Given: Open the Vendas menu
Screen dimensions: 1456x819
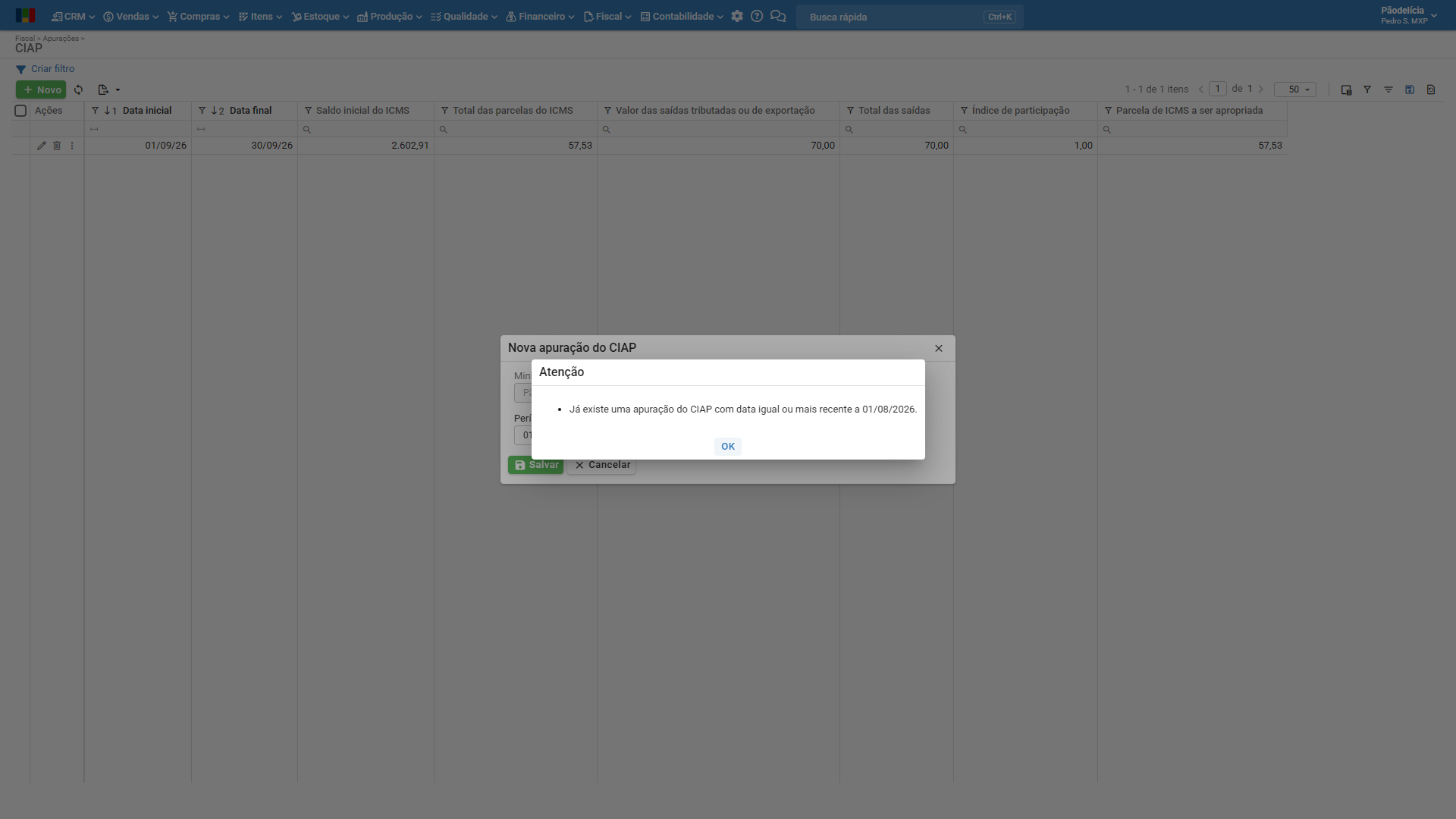Looking at the screenshot, I should click(x=131, y=17).
